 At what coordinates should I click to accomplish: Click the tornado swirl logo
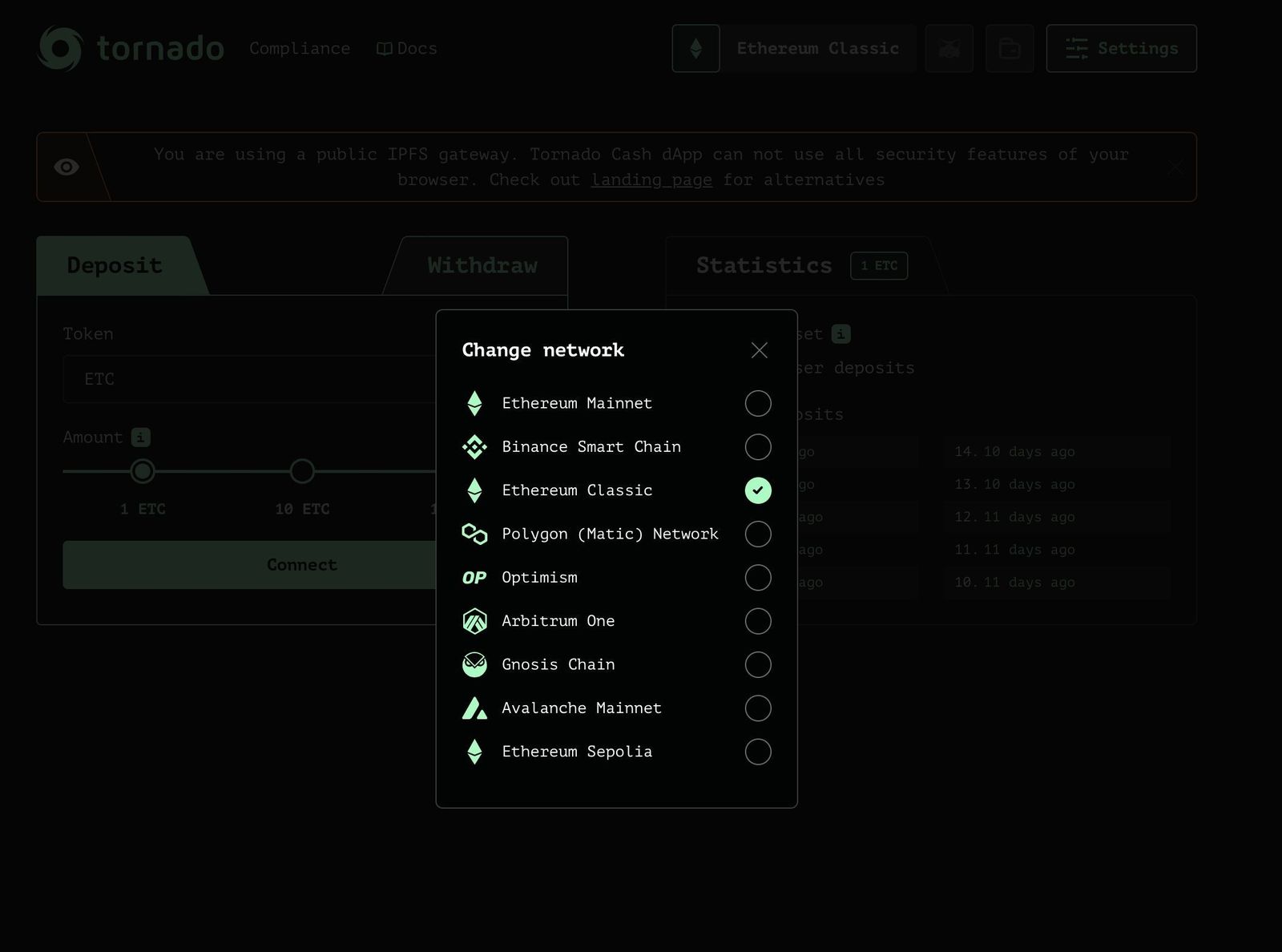[x=60, y=48]
